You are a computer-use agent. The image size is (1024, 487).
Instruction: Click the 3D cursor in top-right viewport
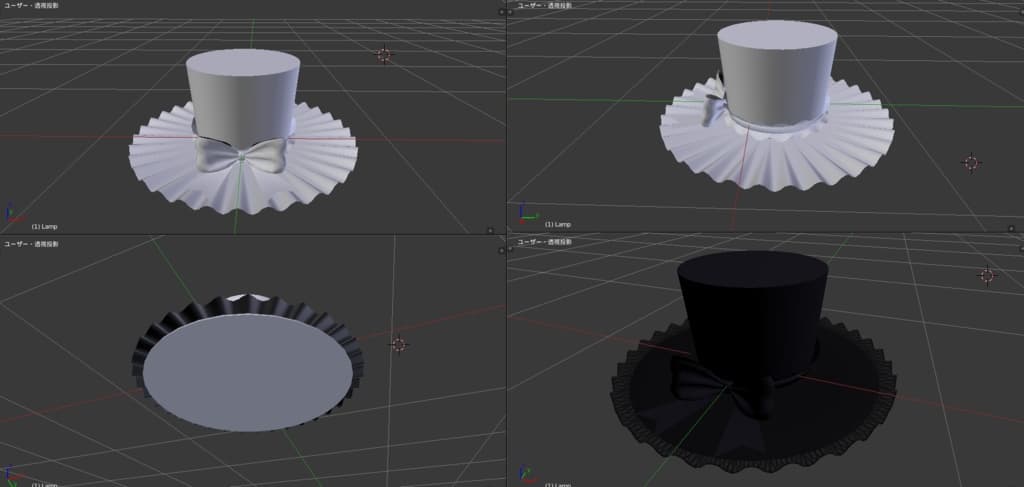(x=969, y=162)
